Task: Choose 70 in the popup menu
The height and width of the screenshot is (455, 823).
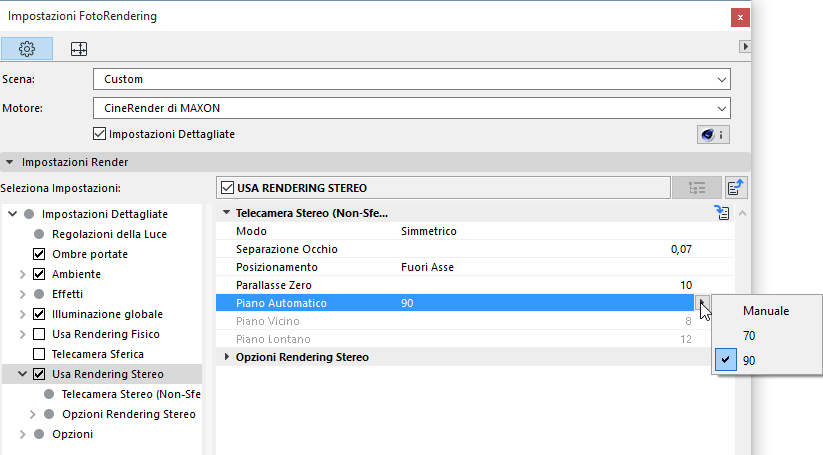Action: coord(749,336)
